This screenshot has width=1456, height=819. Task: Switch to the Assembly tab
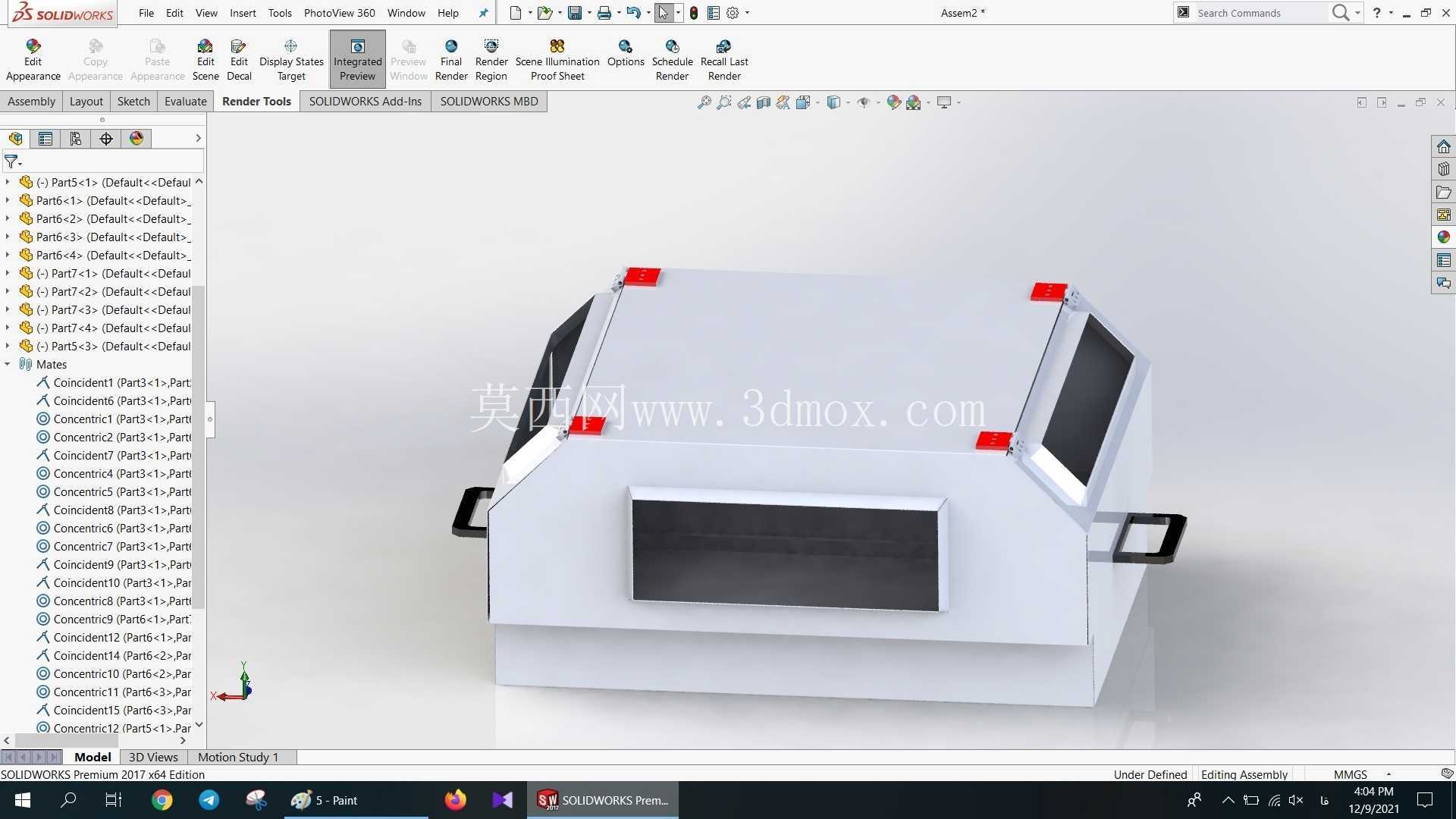point(31,102)
